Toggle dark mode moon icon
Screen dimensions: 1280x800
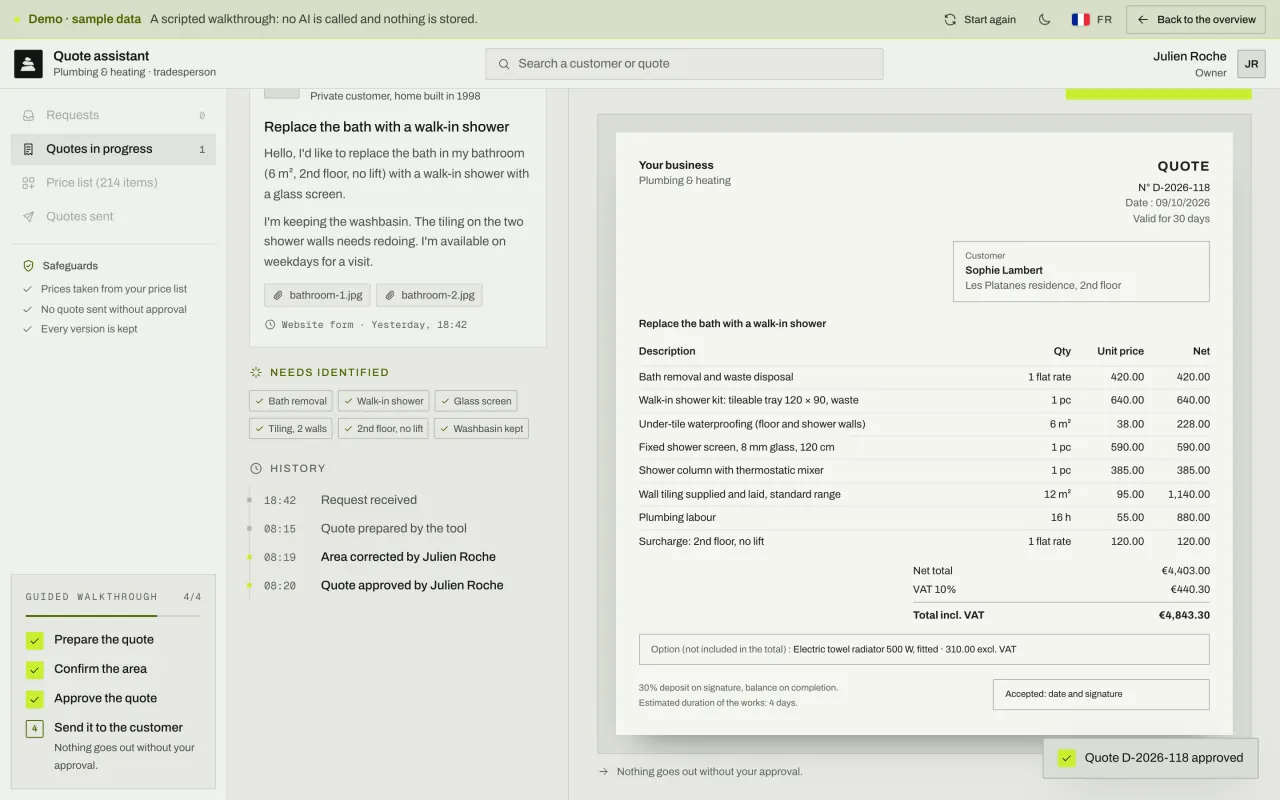(x=1045, y=19)
